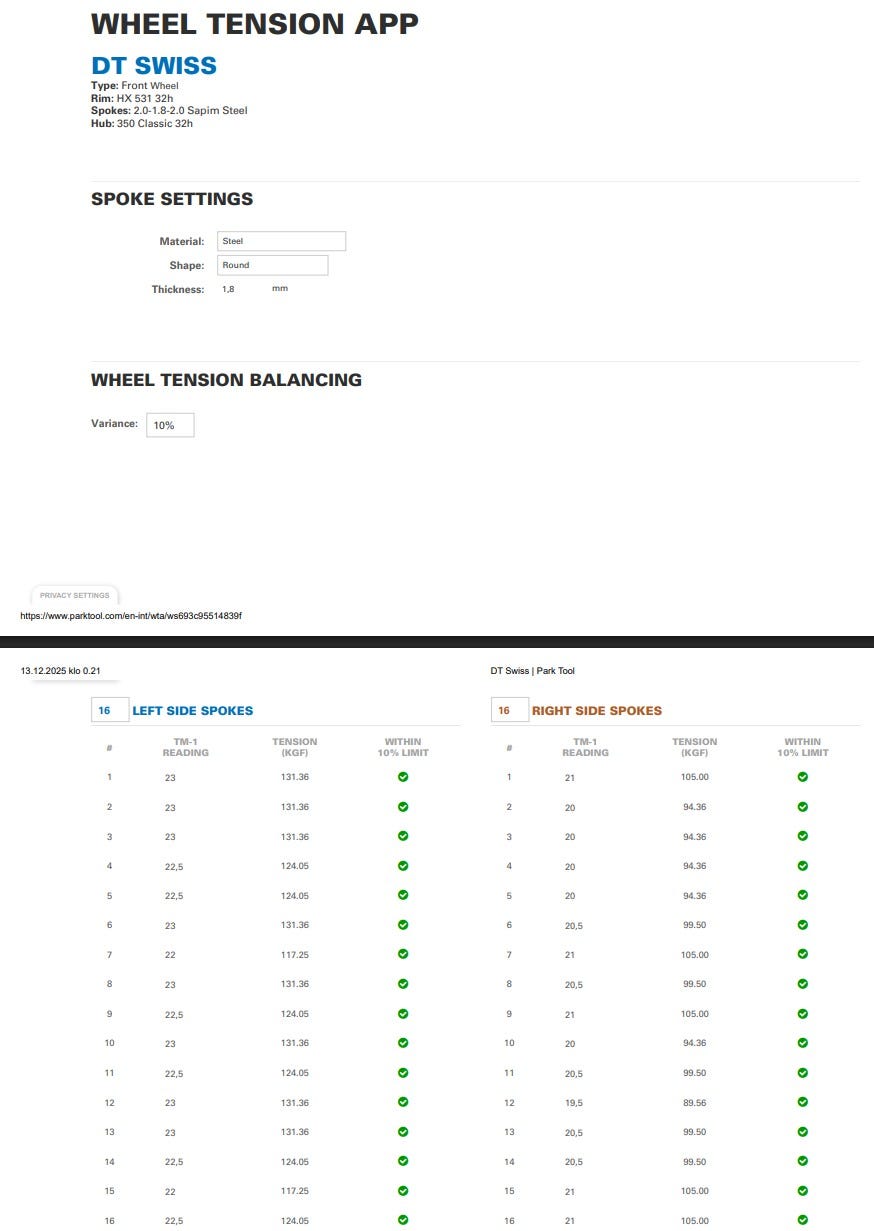Click the date text 13.12.2025 klo 0.21
The width and height of the screenshot is (874, 1231).
pos(61,671)
